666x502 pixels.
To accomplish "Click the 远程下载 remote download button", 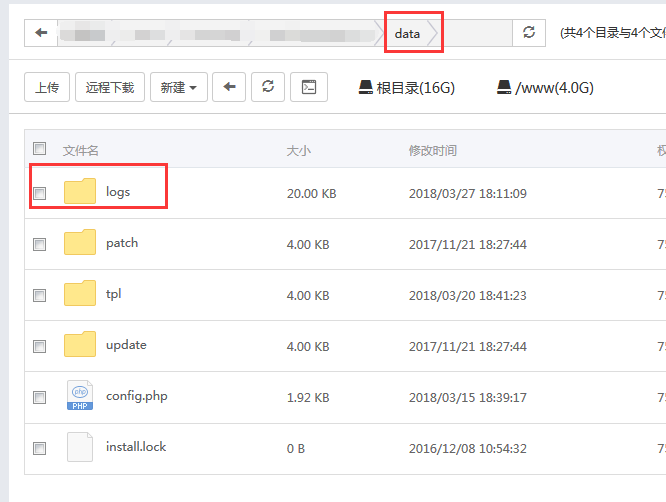I will coord(110,87).
